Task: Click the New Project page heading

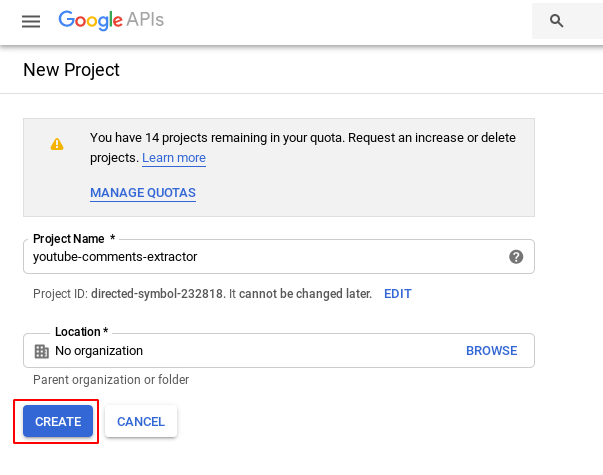Action: coord(71,70)
